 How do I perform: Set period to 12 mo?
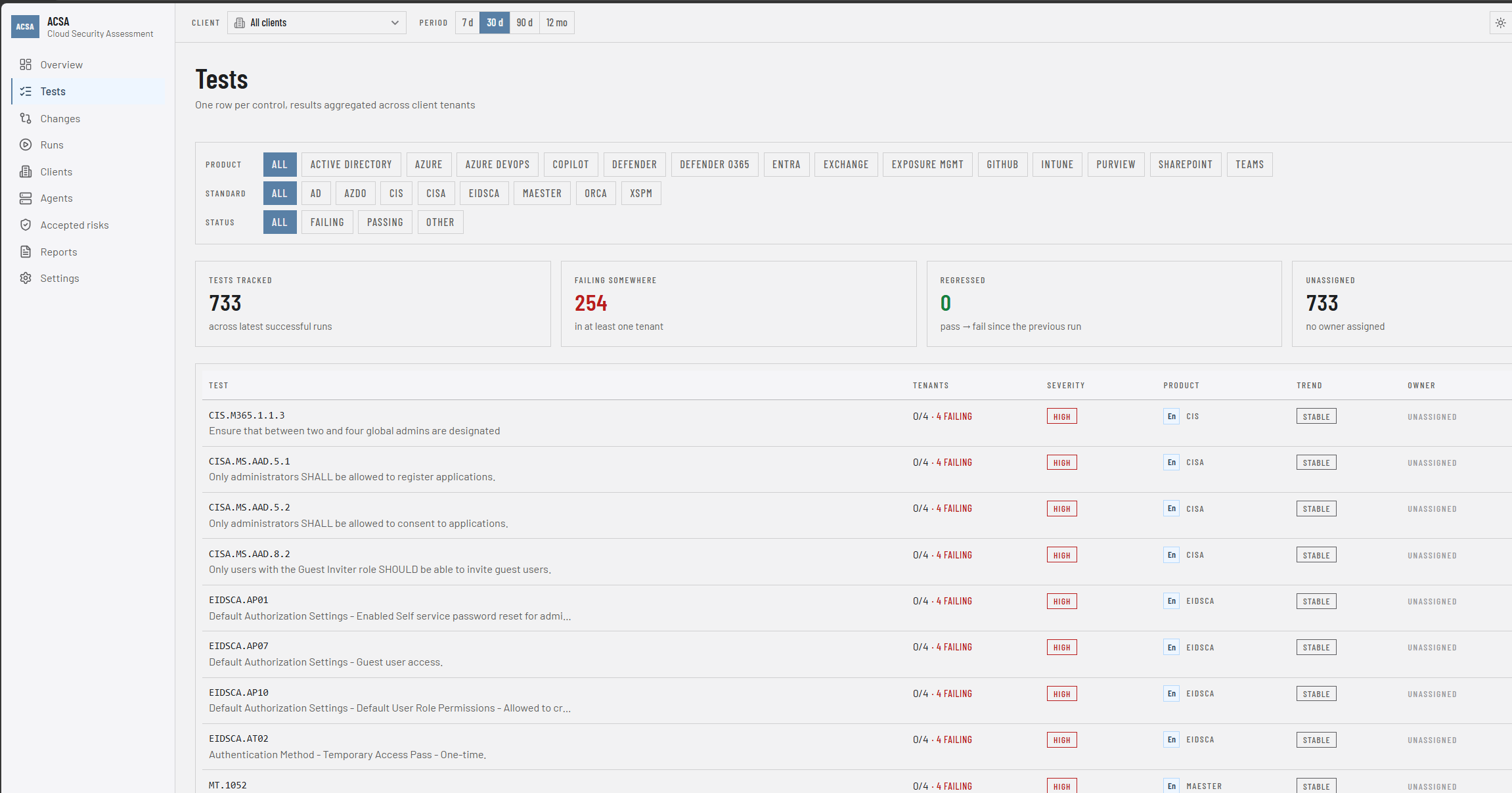[556, 23]
